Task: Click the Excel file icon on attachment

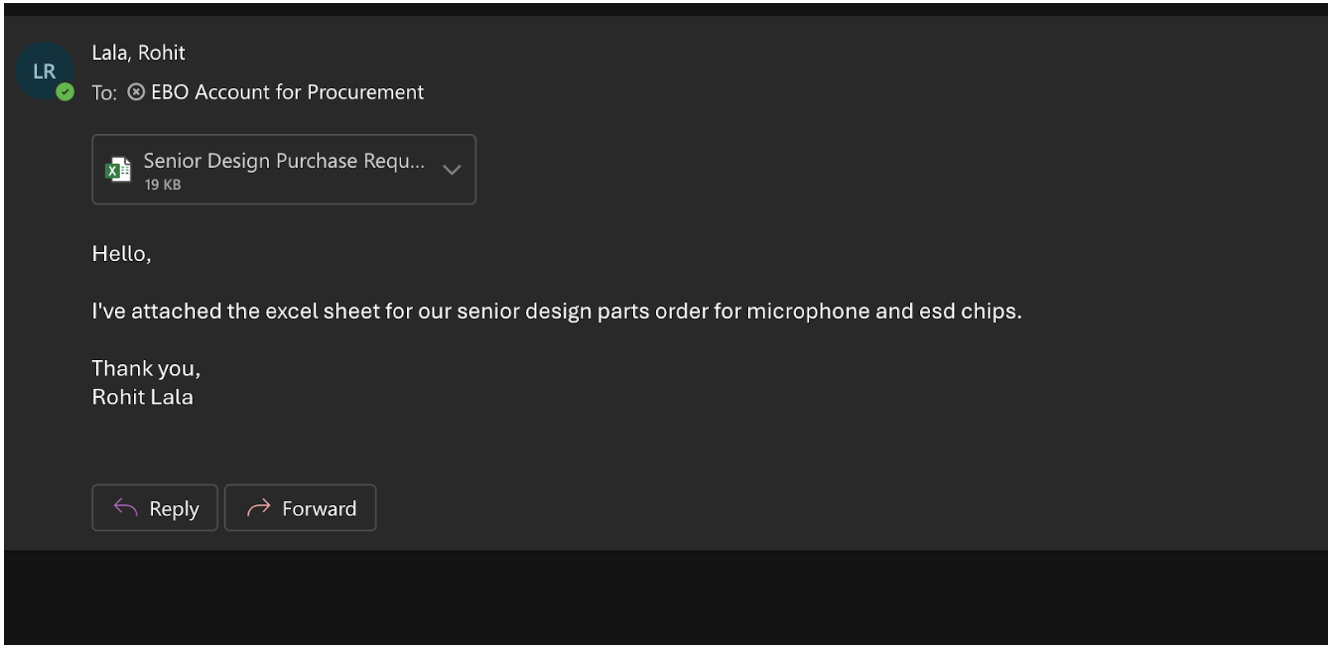Action: point(118,170)
